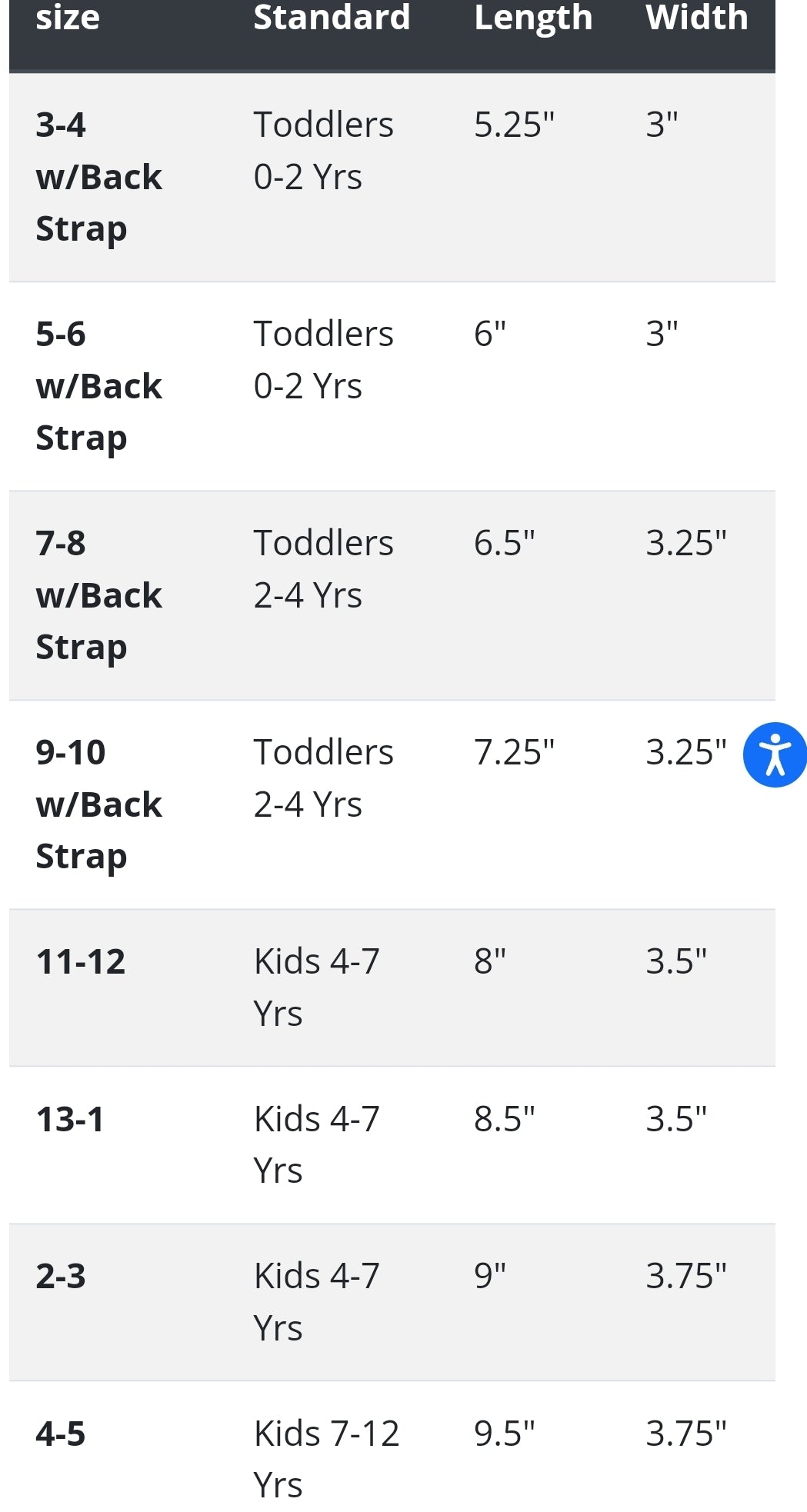This screenshot has height=1512, width=807.
Task: Click the "11-12" size label
Action: [81, 961]
